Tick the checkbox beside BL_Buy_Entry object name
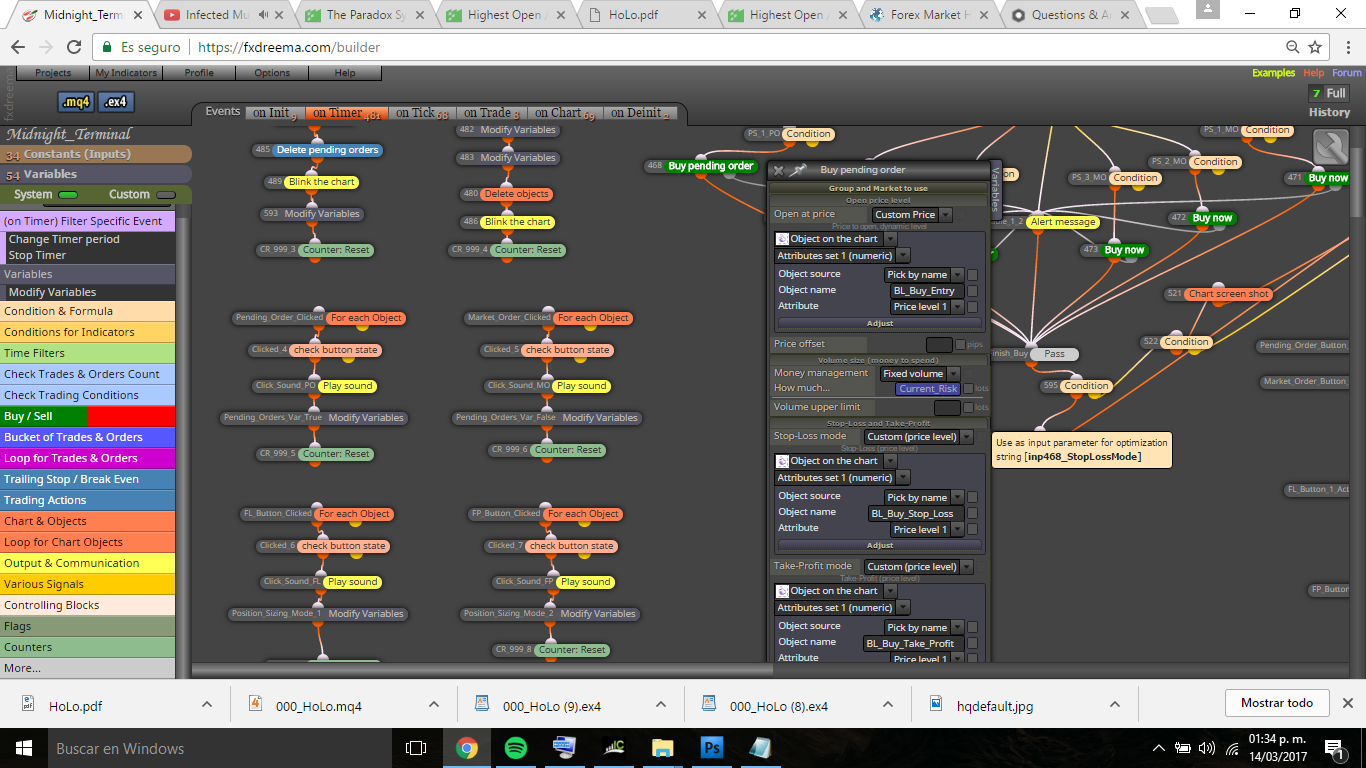The width and height of the screenshot is (1366, 768). pos(972,291)
